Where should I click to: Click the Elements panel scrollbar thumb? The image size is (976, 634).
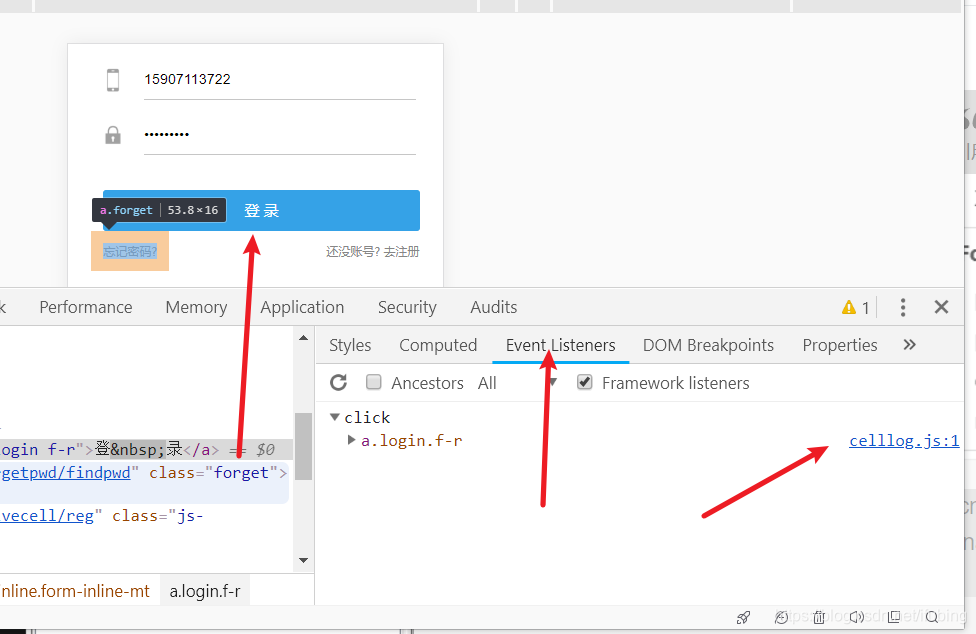point(303,447)
